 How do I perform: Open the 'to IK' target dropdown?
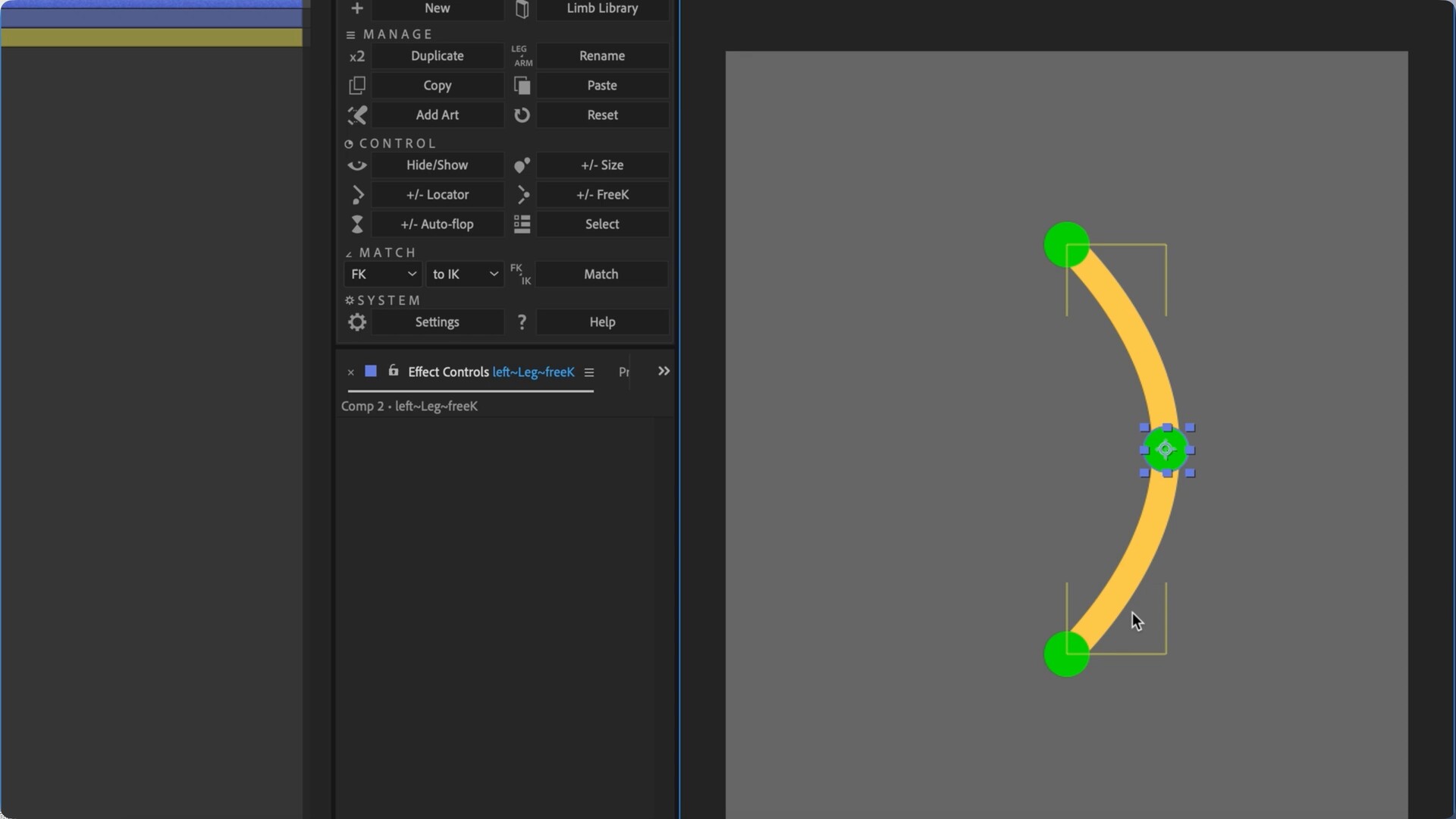pos(465,275)
